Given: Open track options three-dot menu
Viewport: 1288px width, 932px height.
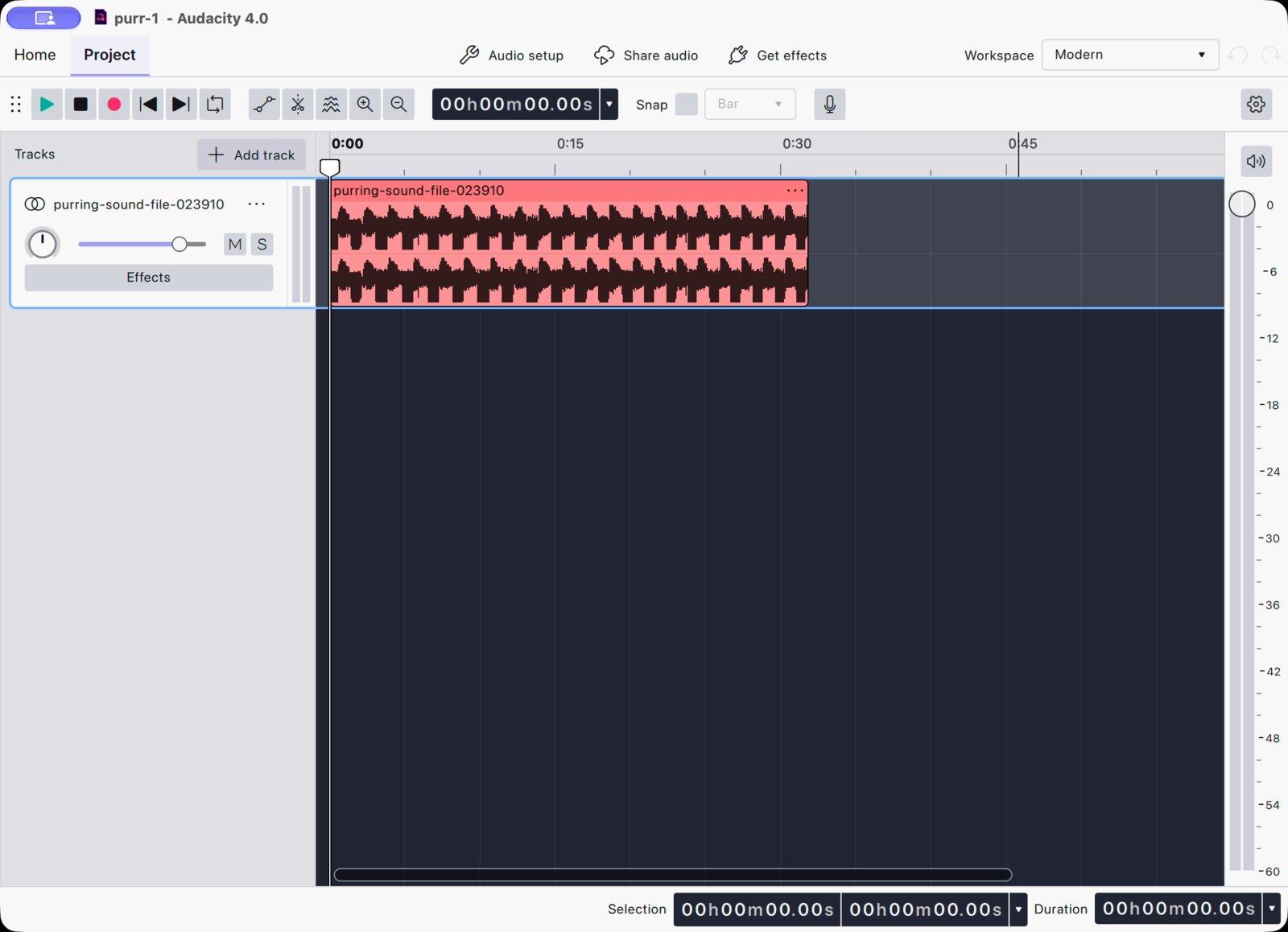Looking at the screenshot, I should (257, 204).
